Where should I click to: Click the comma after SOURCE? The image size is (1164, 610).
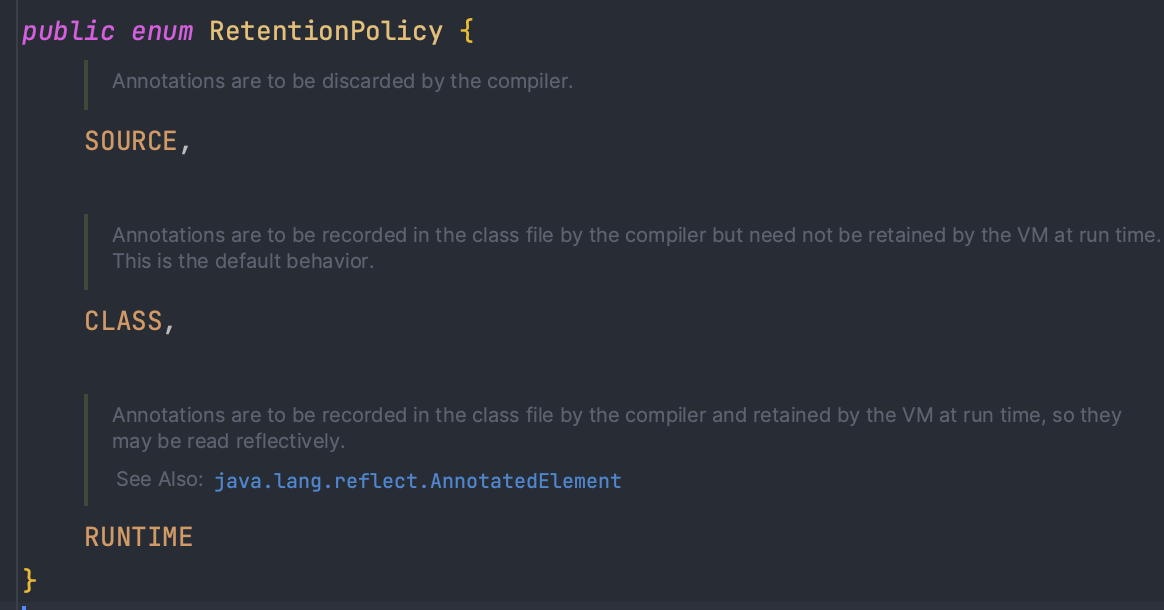185,145
